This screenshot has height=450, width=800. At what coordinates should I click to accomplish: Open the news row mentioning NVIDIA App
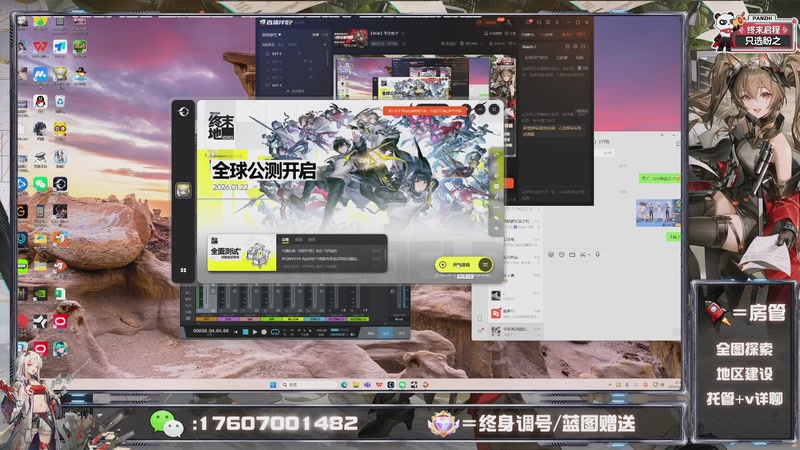coord(332,259)
